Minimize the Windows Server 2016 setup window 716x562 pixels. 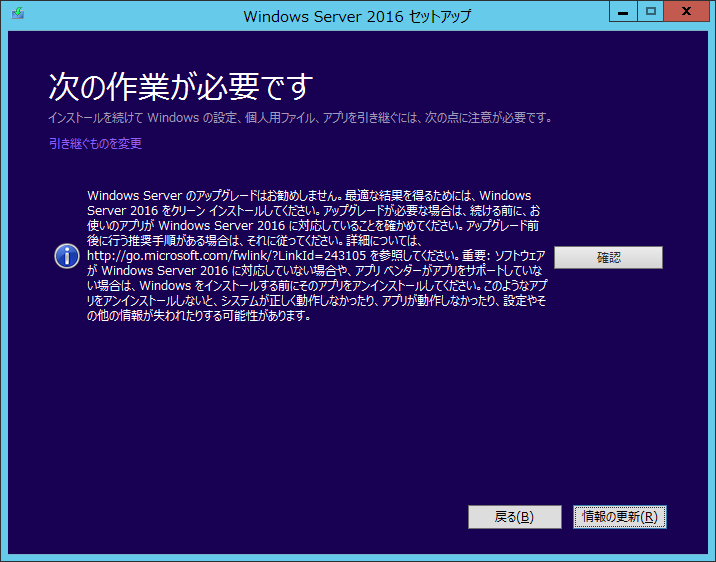[623, 12]
